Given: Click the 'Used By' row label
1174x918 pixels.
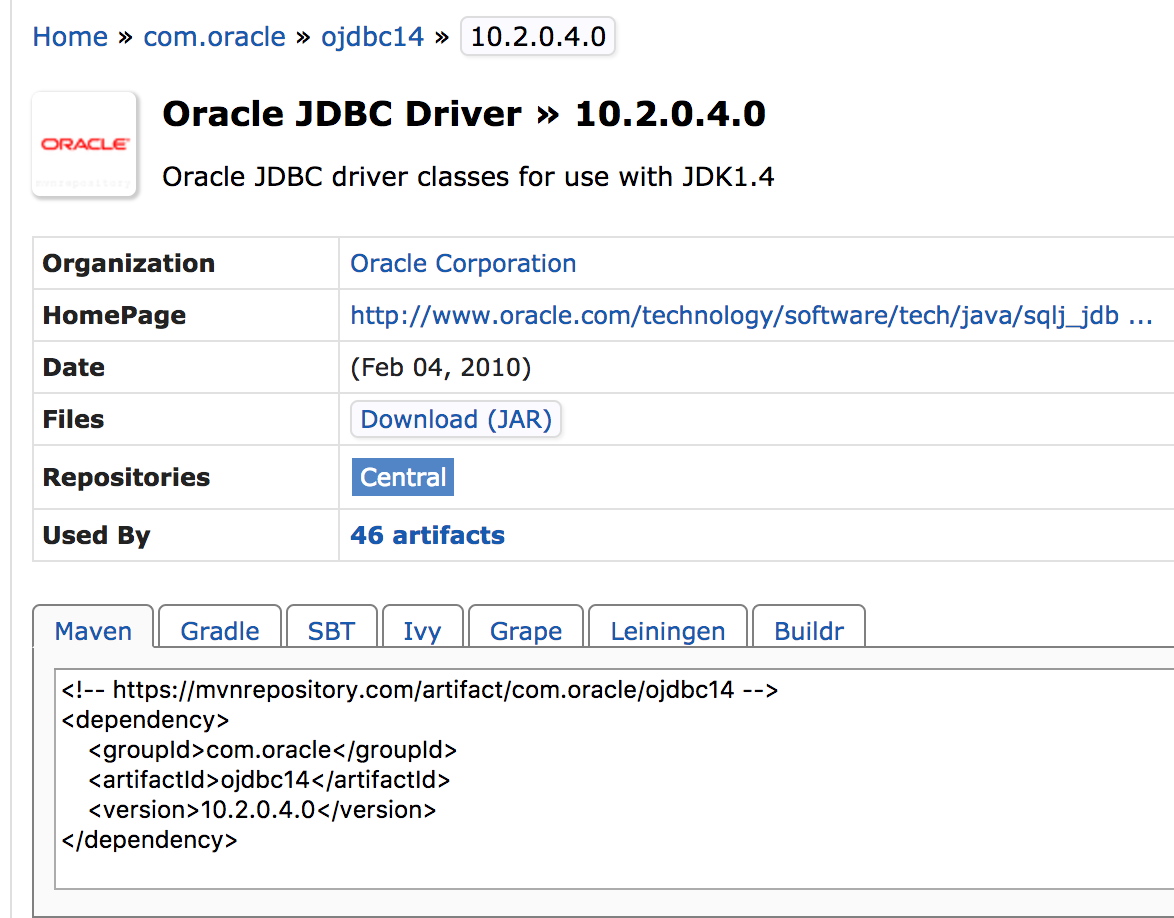Looking at the screenshot, I should point(97,535).
